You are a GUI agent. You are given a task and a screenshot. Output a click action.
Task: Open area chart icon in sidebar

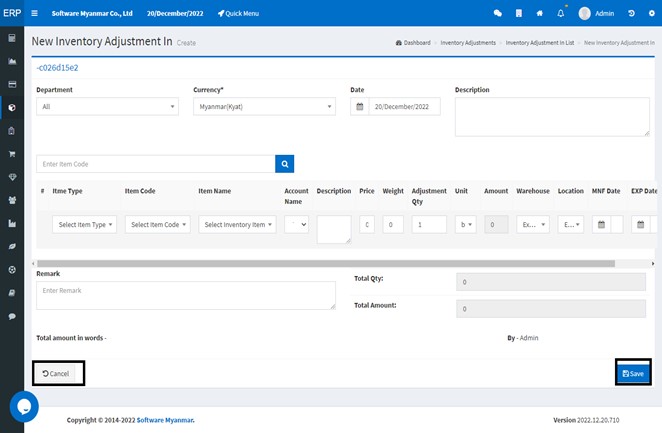(x=12, y=61)
